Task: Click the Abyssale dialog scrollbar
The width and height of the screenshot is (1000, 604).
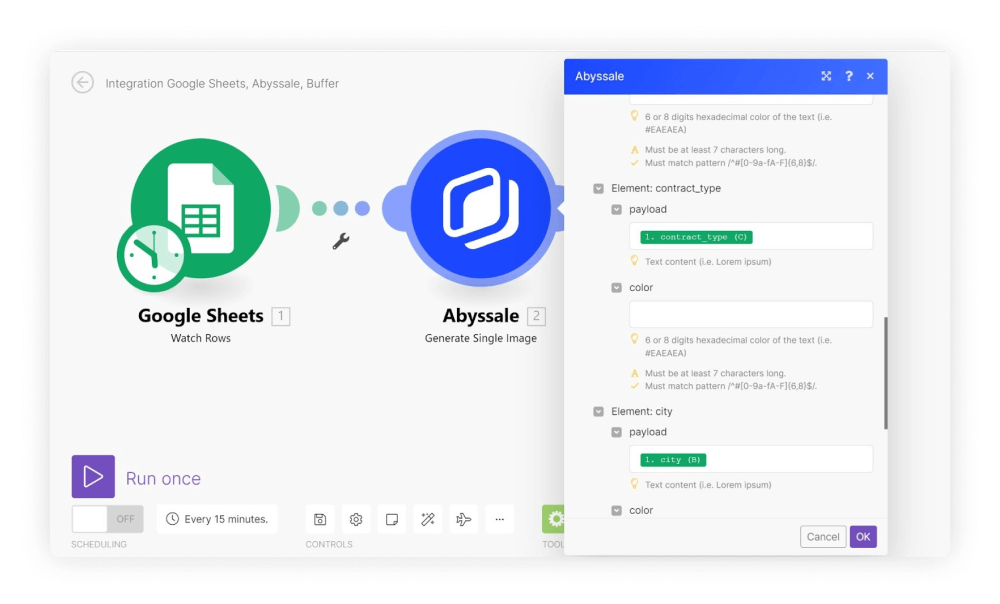Action: 885,373
